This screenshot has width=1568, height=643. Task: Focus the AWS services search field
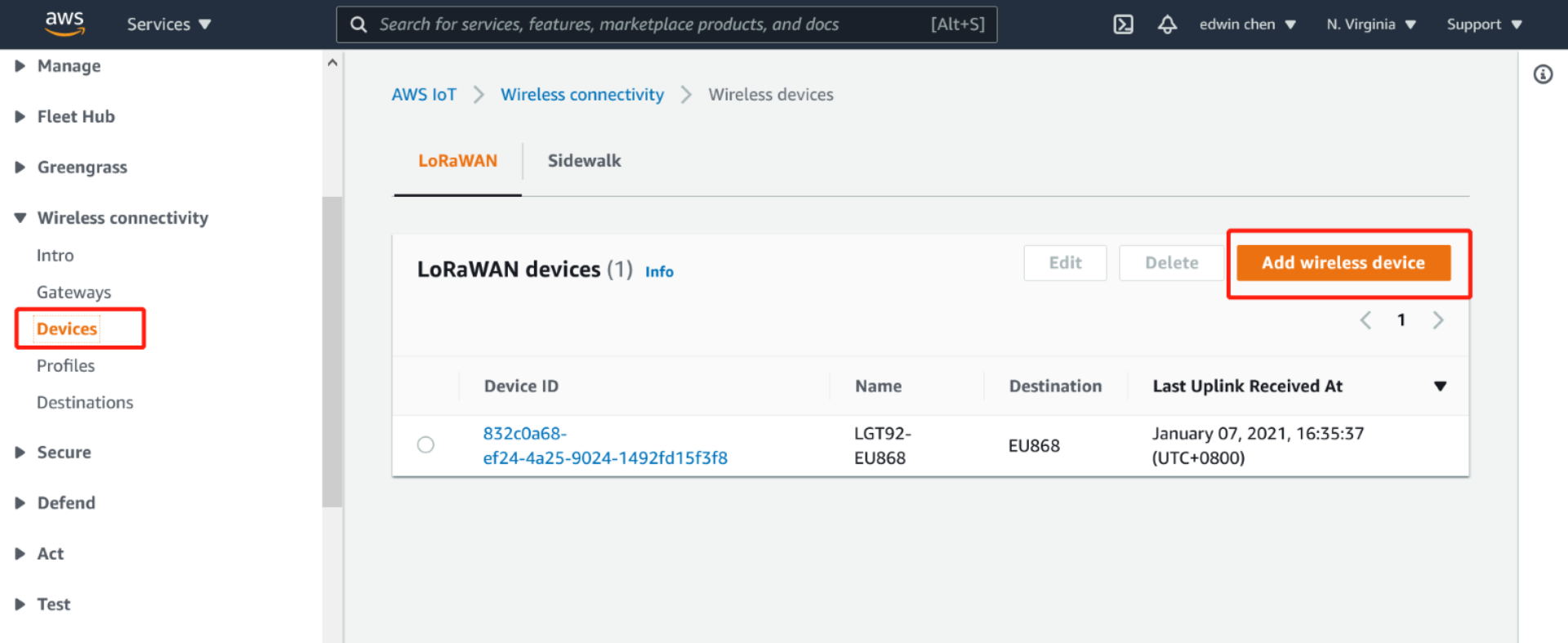click(x=666, y=25)
